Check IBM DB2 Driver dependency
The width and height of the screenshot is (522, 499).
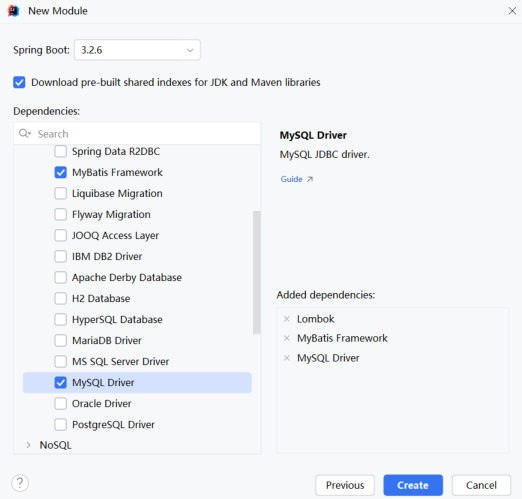[x=60, y=256]
